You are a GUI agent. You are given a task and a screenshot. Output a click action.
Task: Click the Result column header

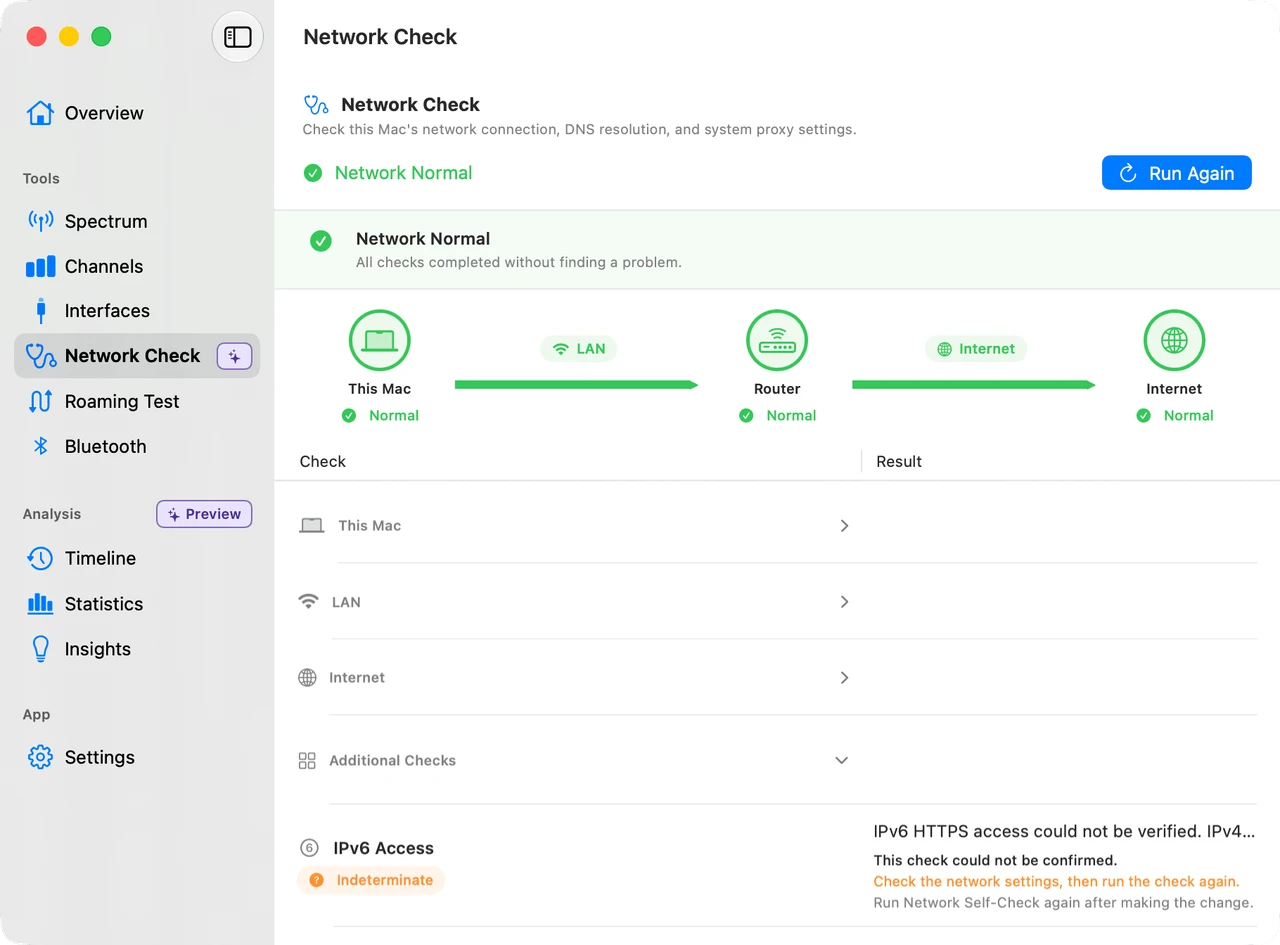[899, 461]
